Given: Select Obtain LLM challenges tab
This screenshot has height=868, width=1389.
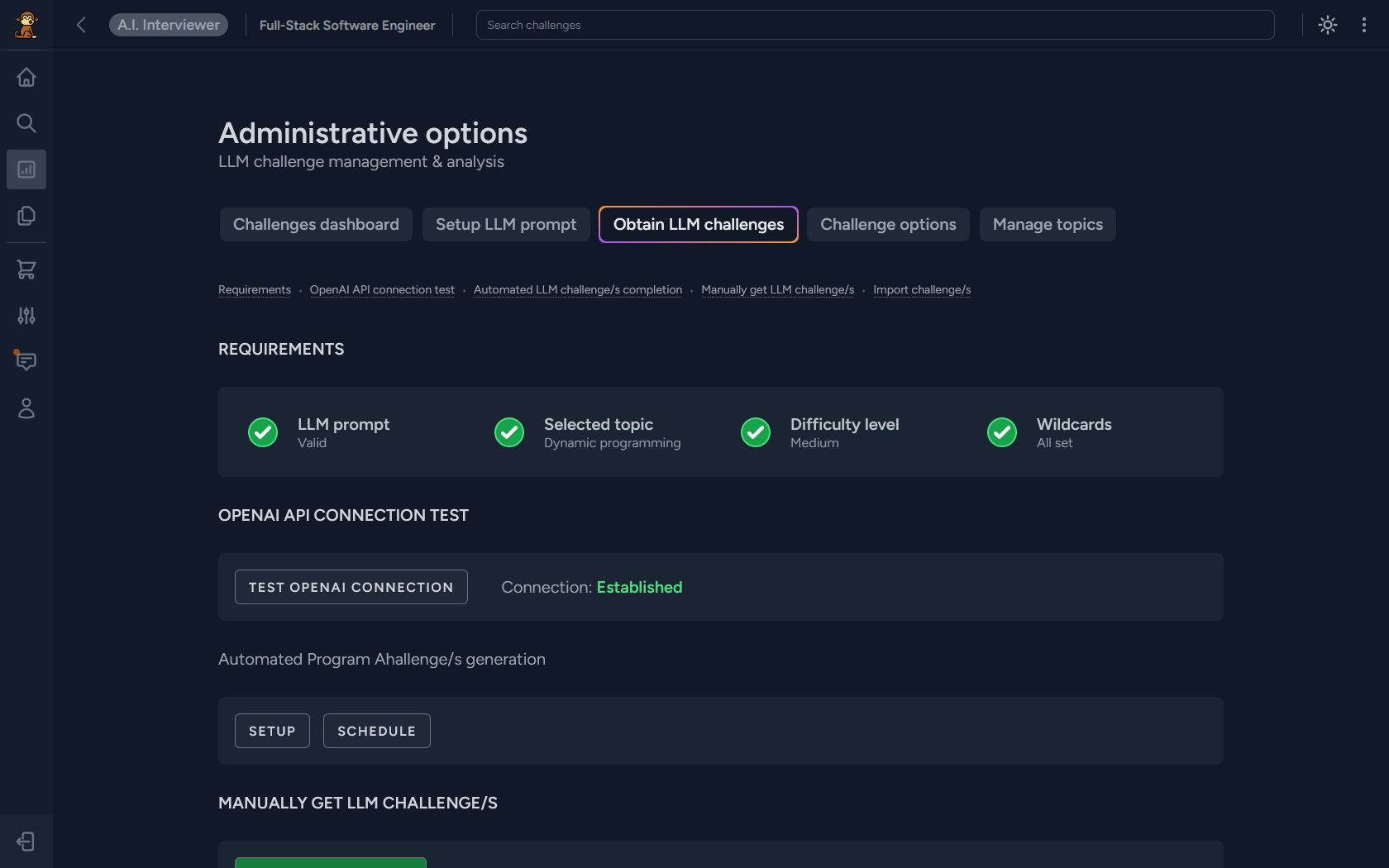Looking at the screenshot, I should [699, 224].
